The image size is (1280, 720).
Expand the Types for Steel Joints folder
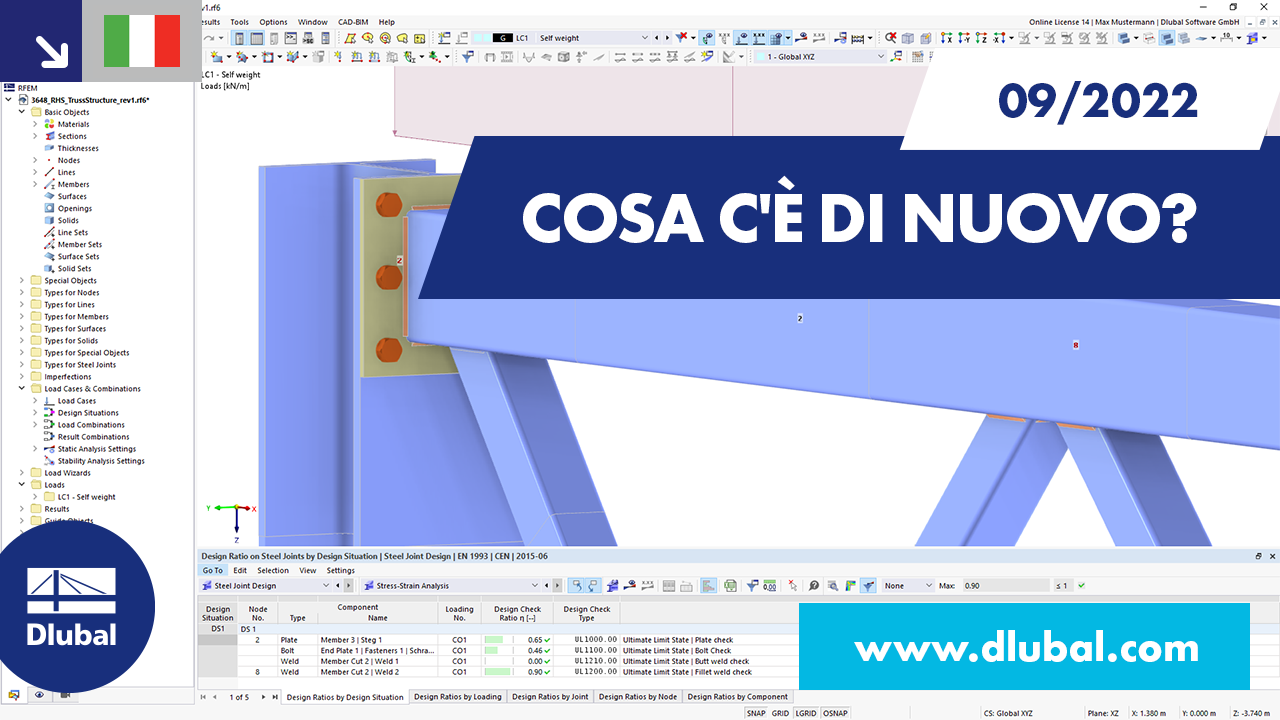pos(23,365)
